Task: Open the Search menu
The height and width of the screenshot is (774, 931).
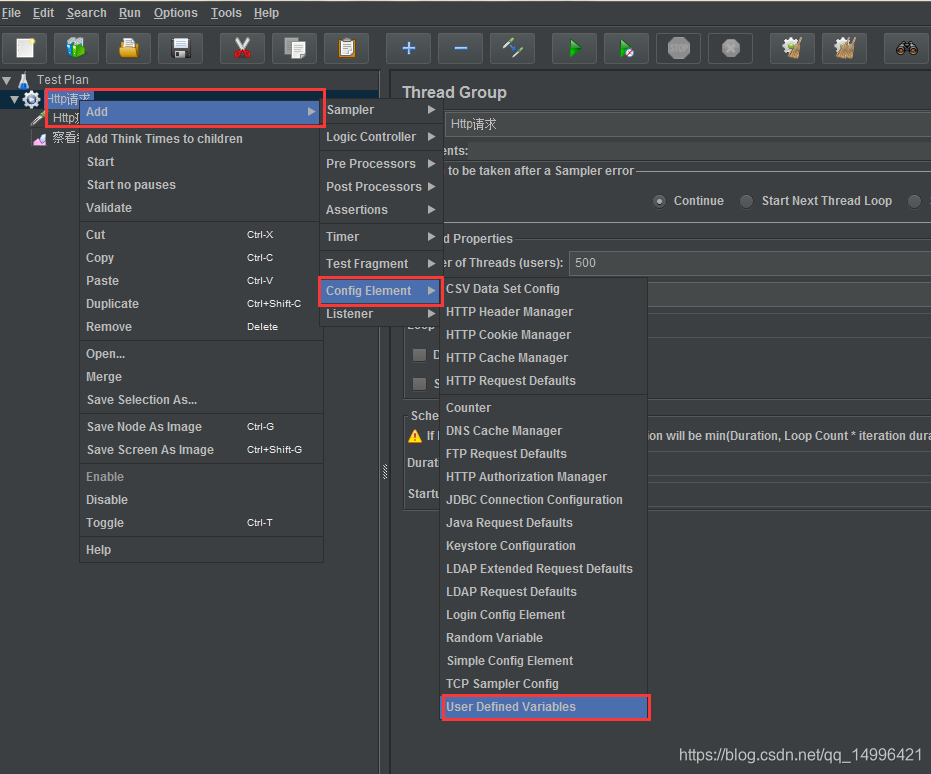Action: (x=87, y=12)
